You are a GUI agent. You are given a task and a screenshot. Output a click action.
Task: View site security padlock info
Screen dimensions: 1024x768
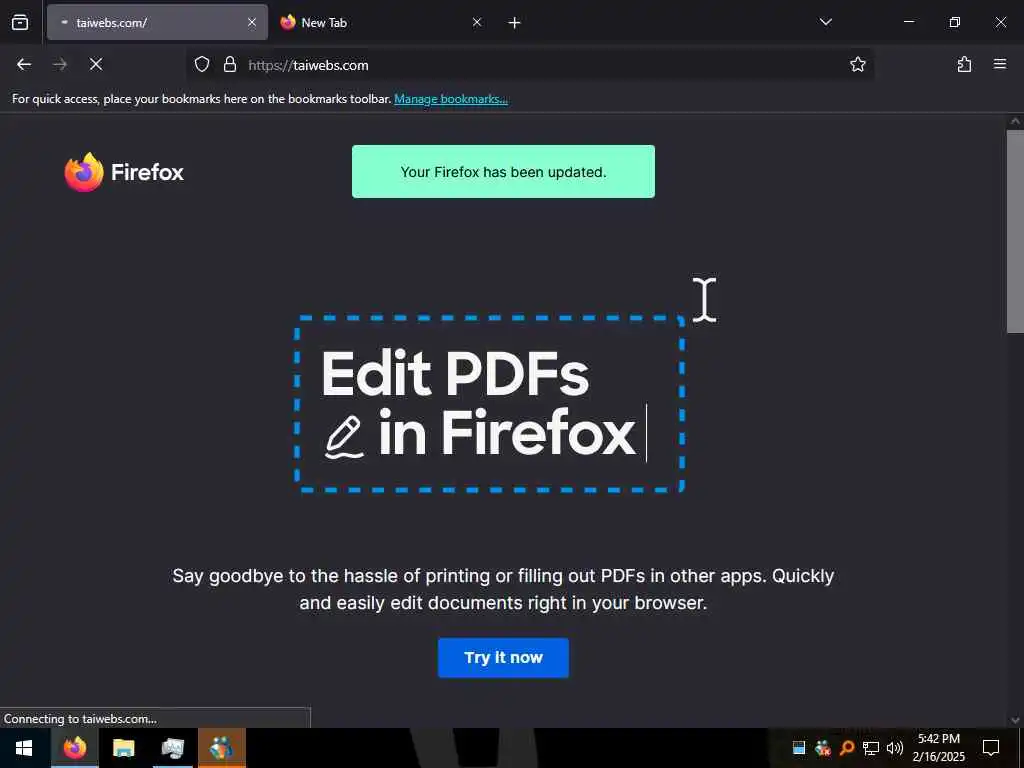(x=229, y=64)
